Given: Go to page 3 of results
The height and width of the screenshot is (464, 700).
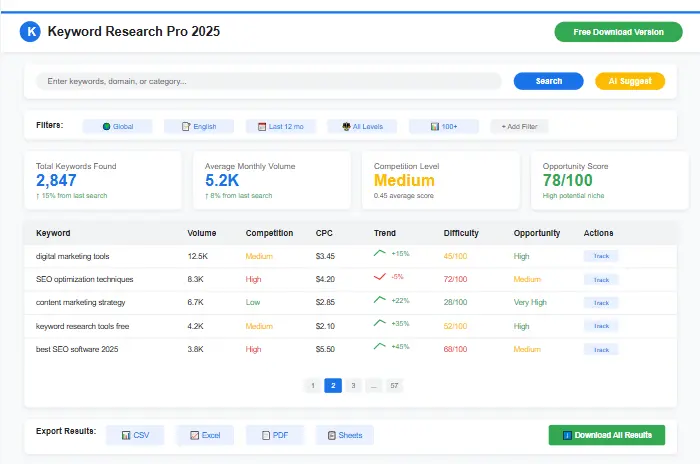Looking at the screenshot, I should coord(353,385).
